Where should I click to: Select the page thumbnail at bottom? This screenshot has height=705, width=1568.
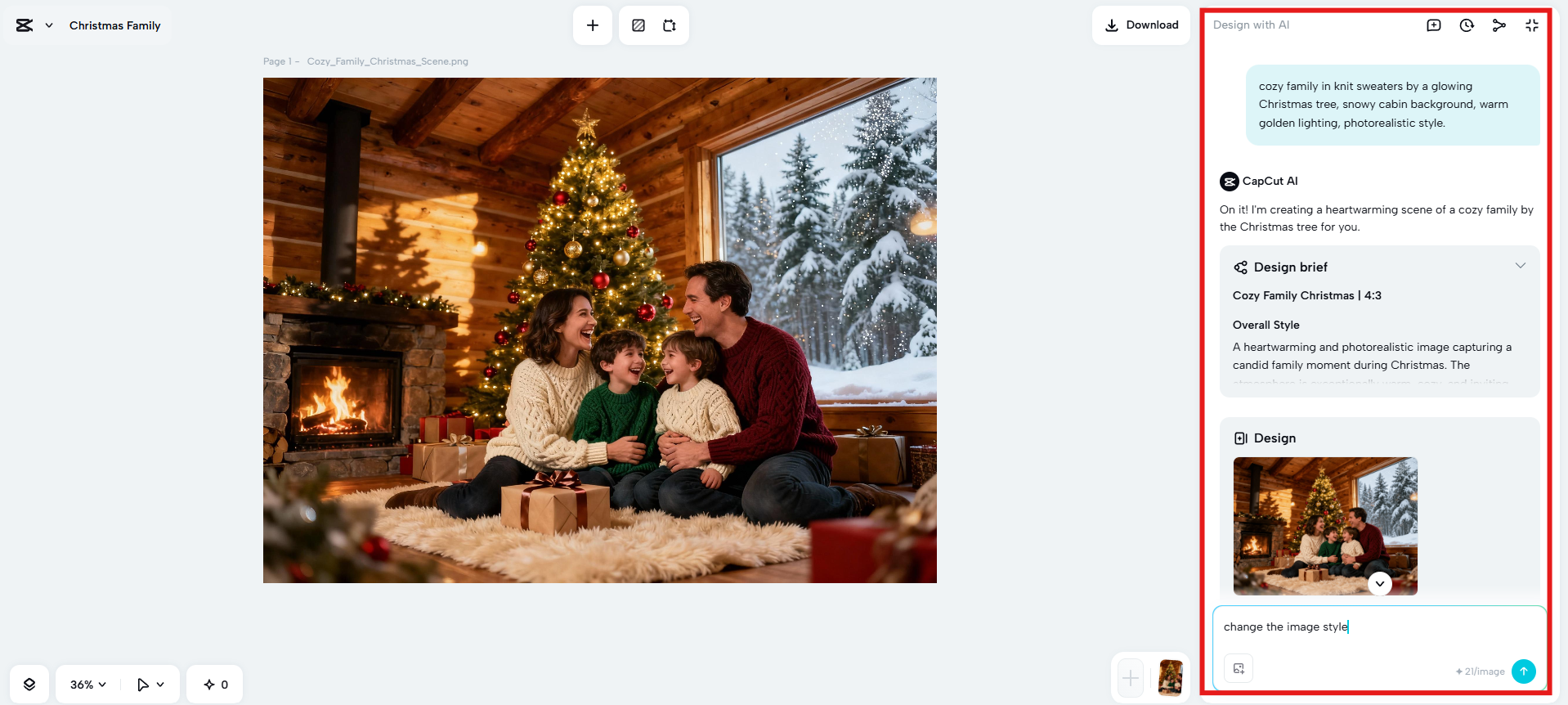(1171, 678)
